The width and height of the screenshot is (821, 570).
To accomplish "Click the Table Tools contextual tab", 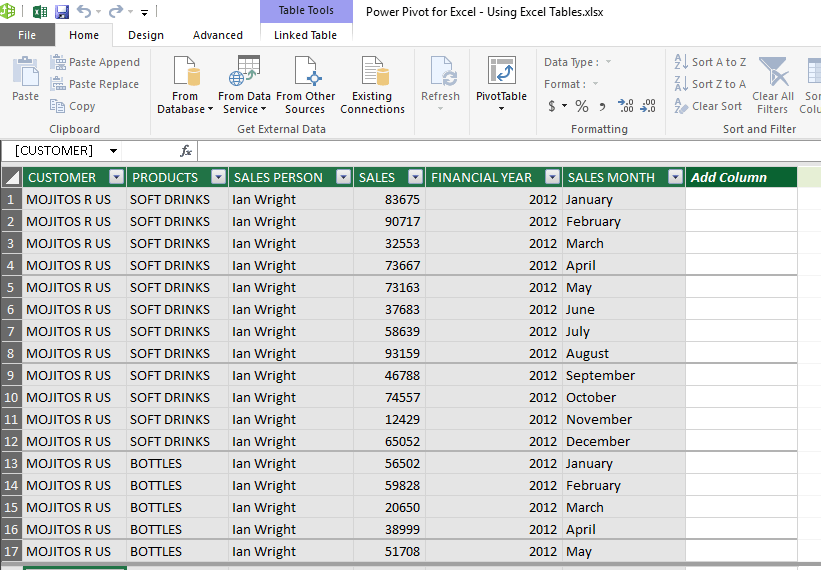I will click(x=306, y=10).
